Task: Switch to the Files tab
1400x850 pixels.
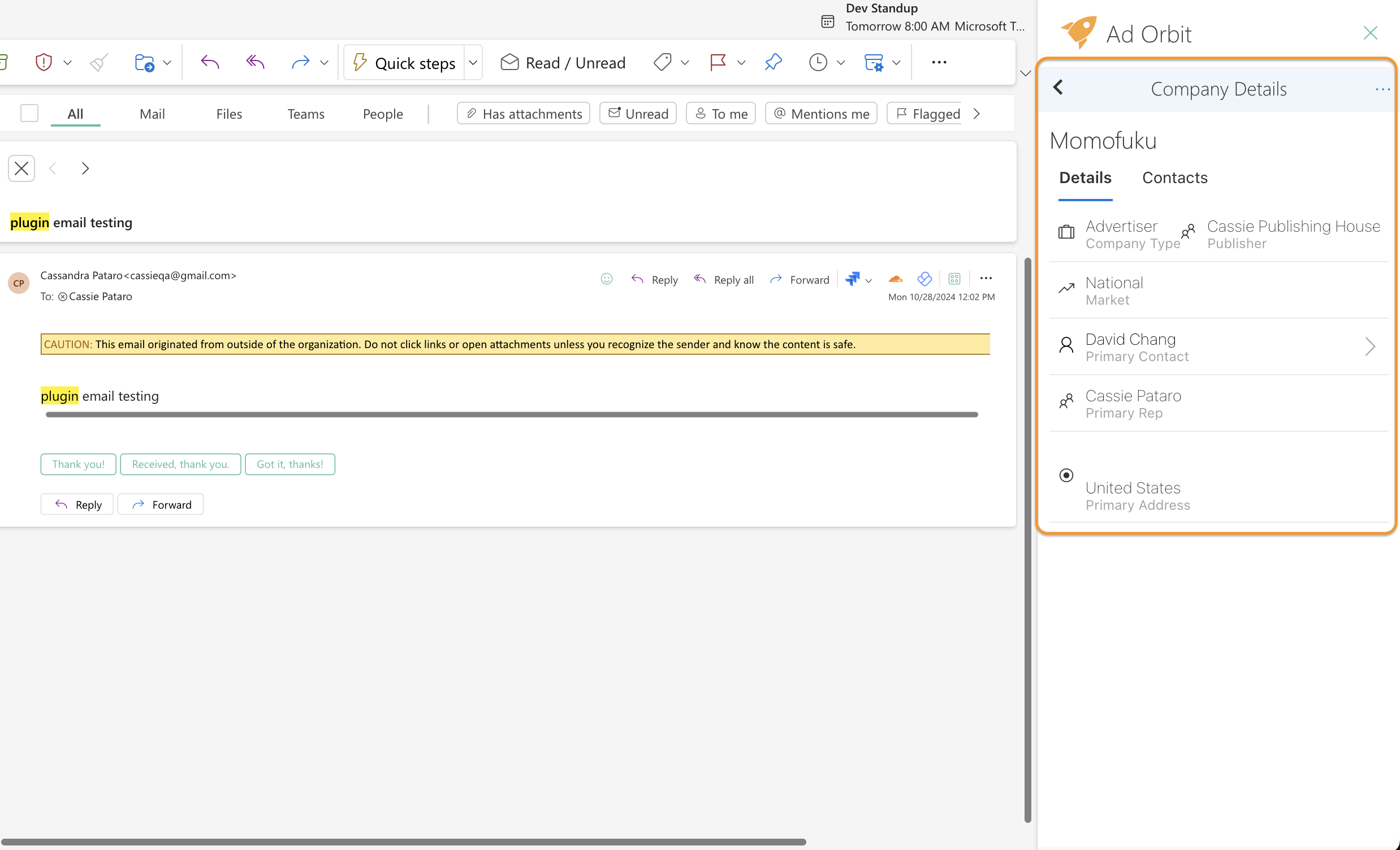Action: coord(229,114)
